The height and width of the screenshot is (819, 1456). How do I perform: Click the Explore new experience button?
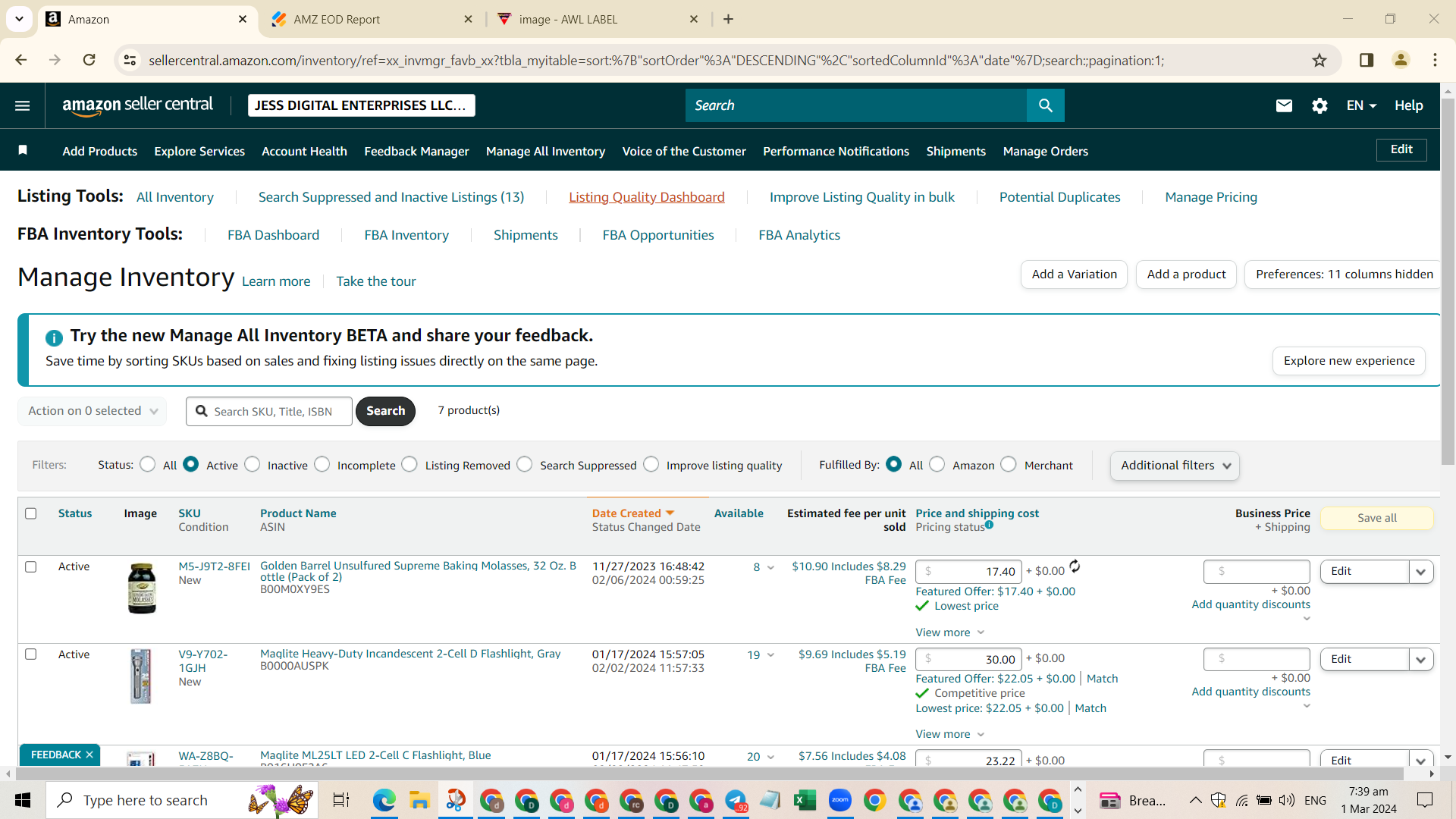(x=1349, y=361)
